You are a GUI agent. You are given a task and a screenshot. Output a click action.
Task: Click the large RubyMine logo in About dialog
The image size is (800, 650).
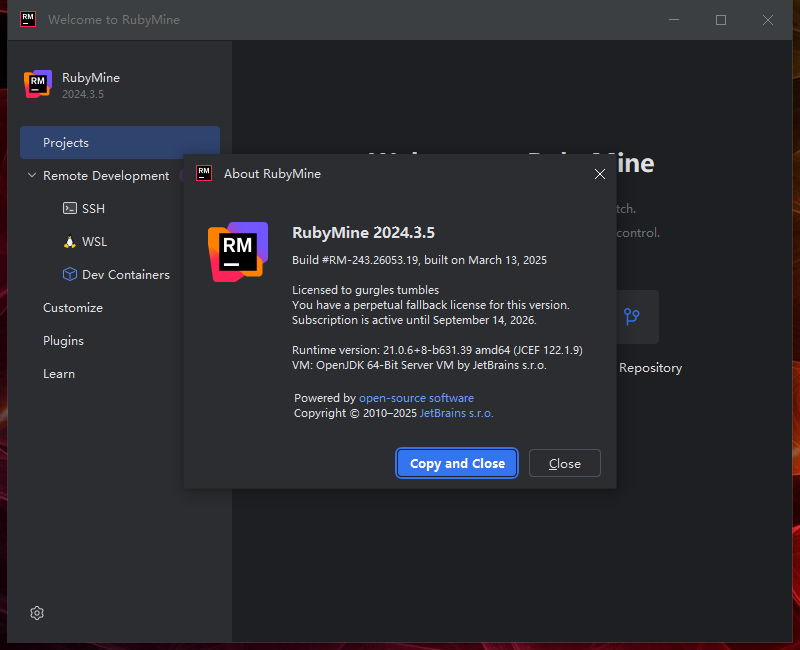(238, 252)
